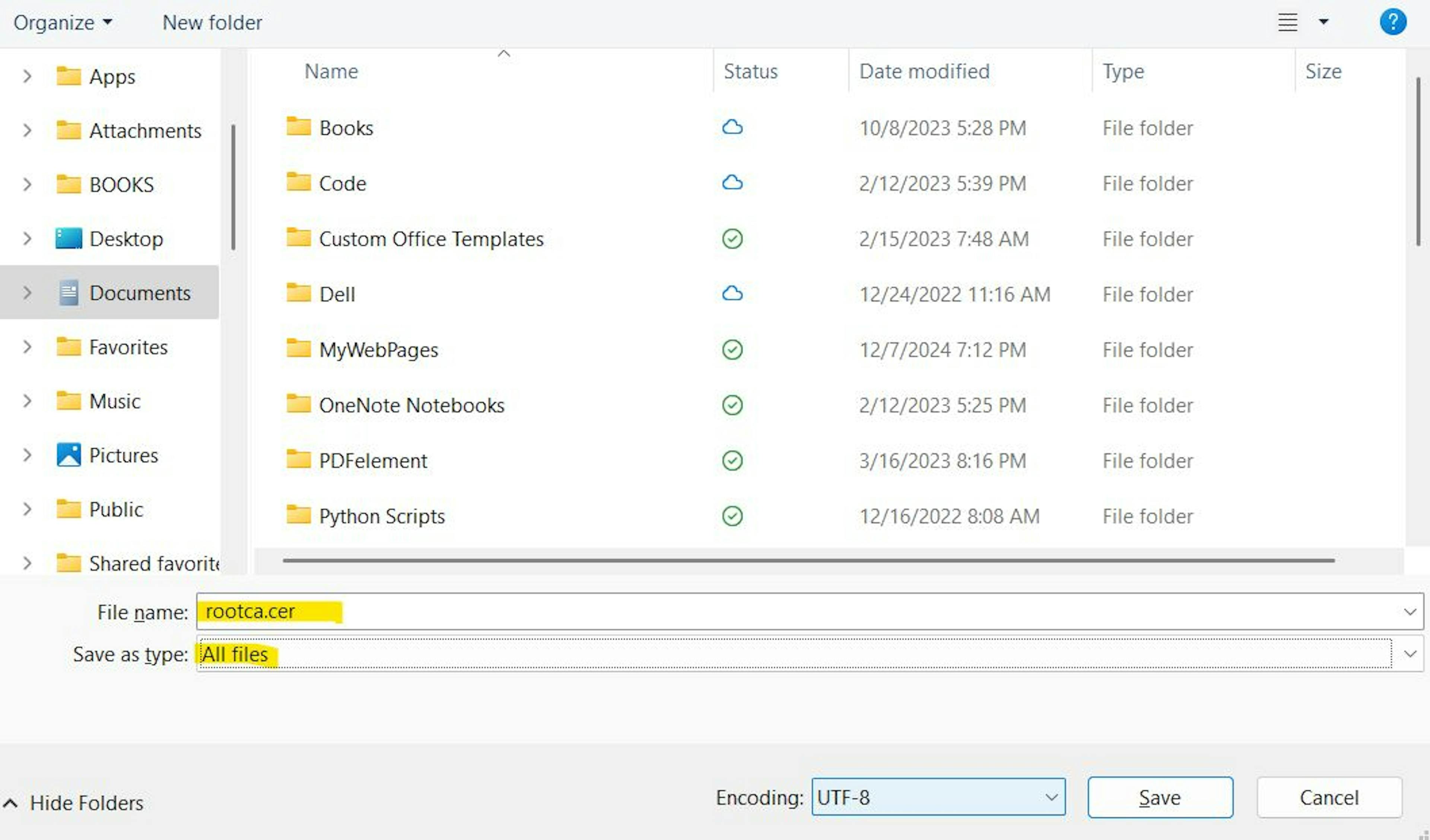Image resolution: width=1430 pixels, height=840 pixels.
Task: Expand the Desktop tree node
Action: (x=27, y=238)
